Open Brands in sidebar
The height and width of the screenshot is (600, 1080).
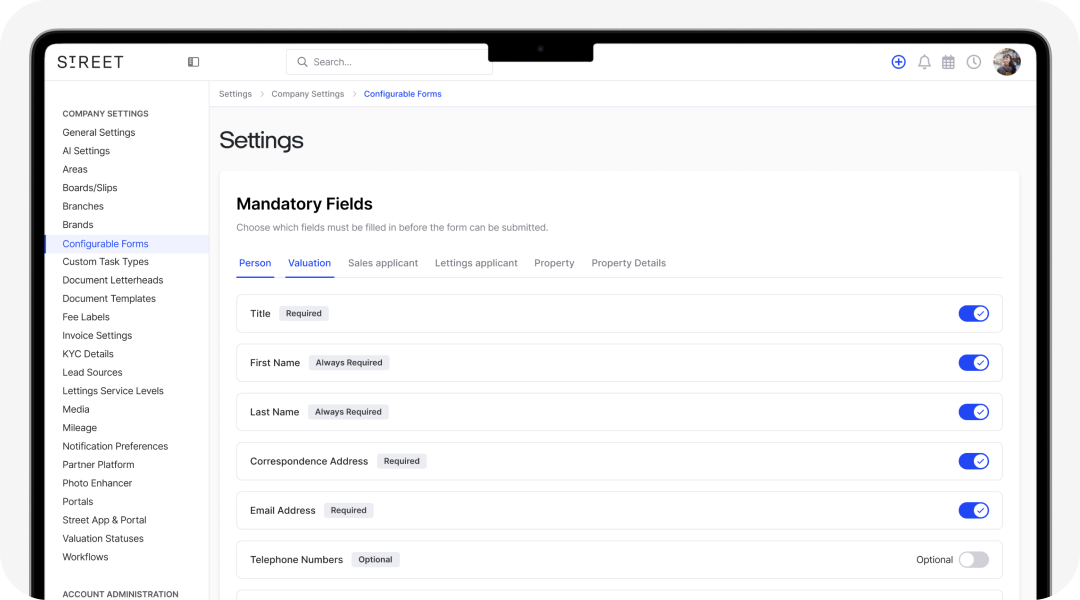point(78,225)
